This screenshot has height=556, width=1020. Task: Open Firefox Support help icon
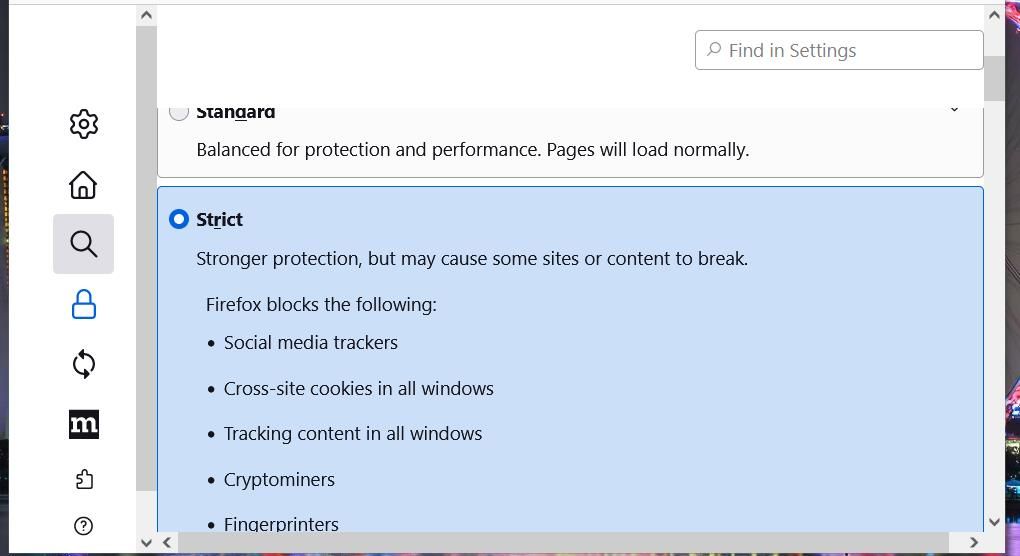pos(84,526)
